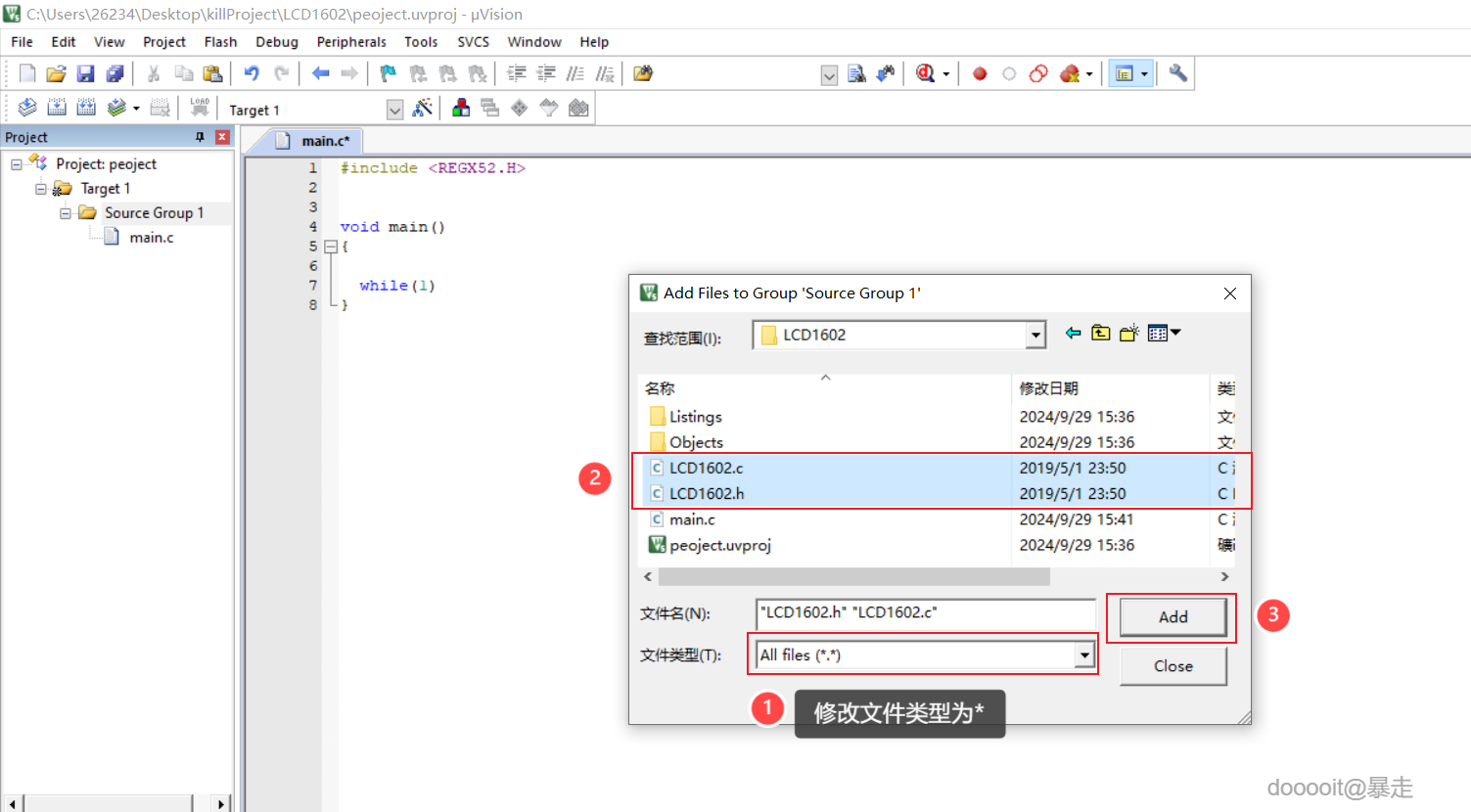
Task: Click the Cut scissors icon
Action: tap(154, 73)
